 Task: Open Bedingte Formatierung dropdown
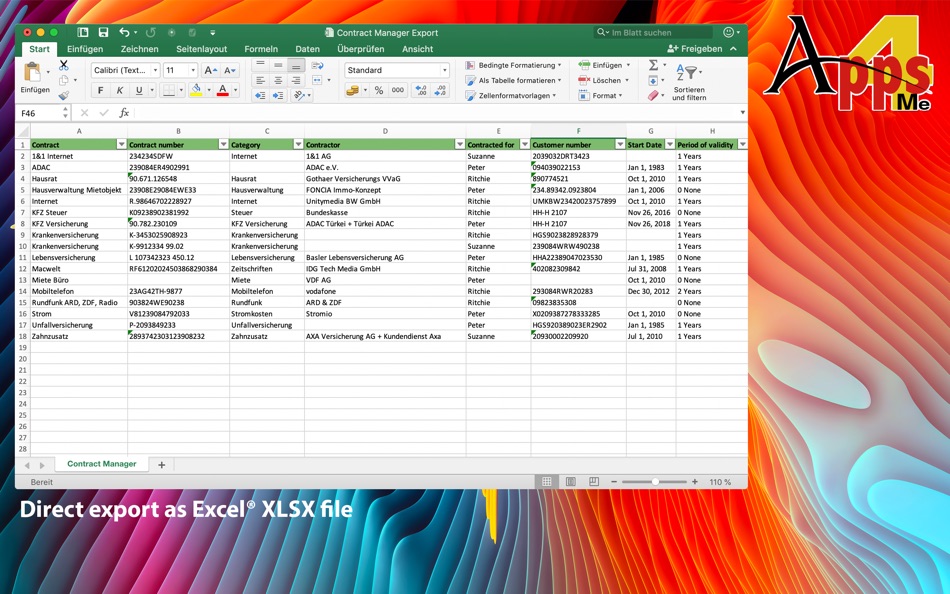pyautogui.click(x=513, y=65)
